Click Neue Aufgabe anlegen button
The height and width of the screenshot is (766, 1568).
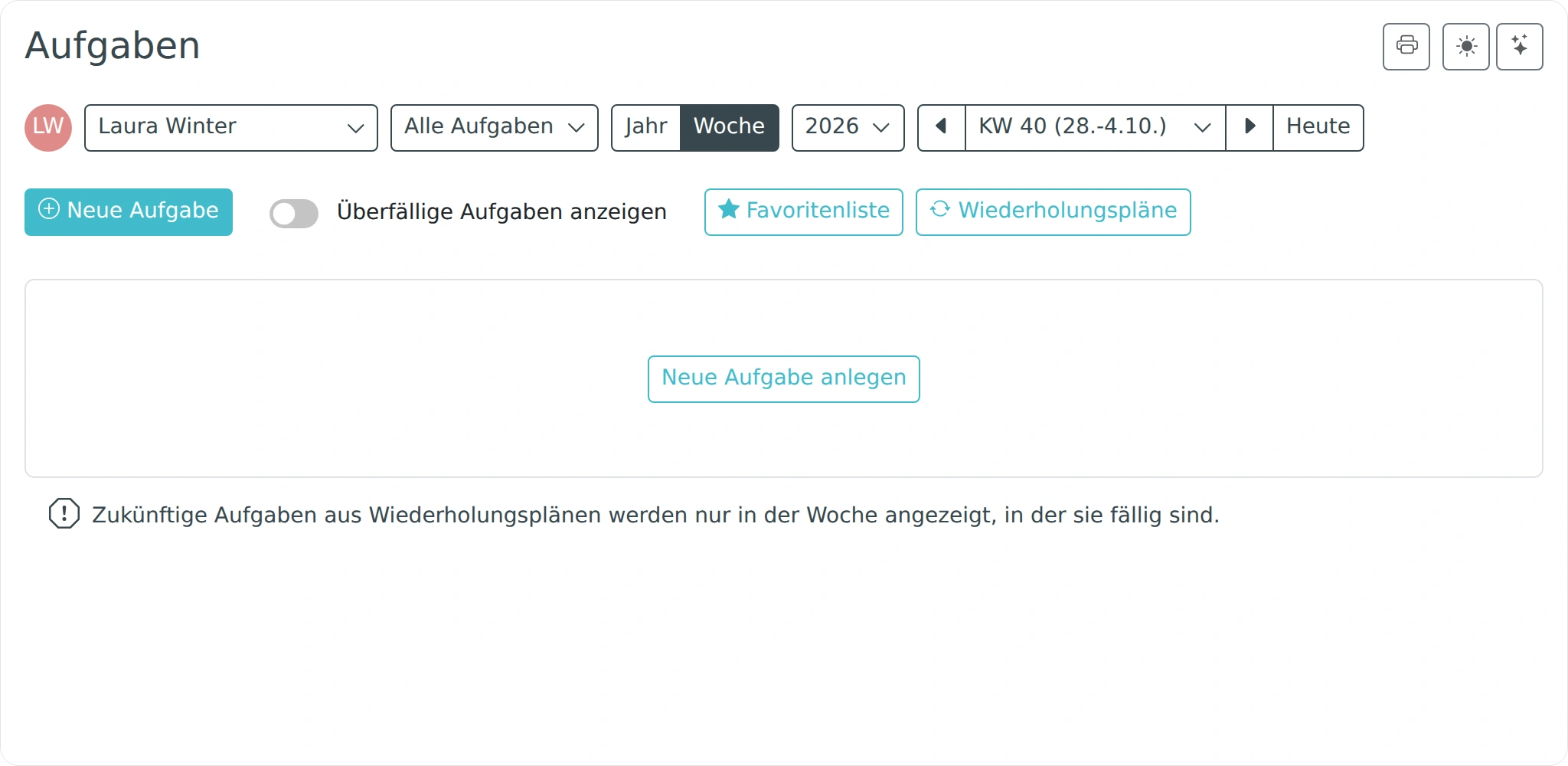784,379
